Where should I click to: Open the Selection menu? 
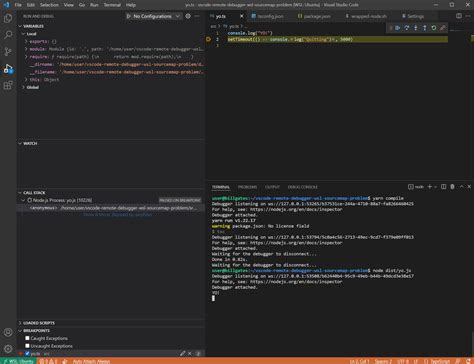click(49, 5)
